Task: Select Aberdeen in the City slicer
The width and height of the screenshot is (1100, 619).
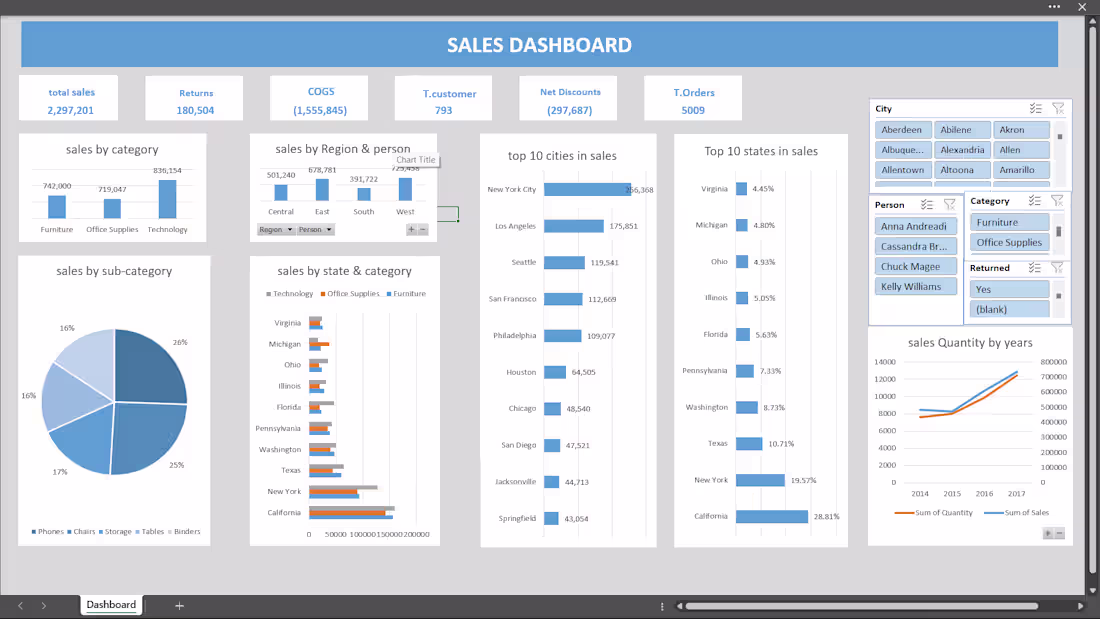Action: click(x=902, y=129)
